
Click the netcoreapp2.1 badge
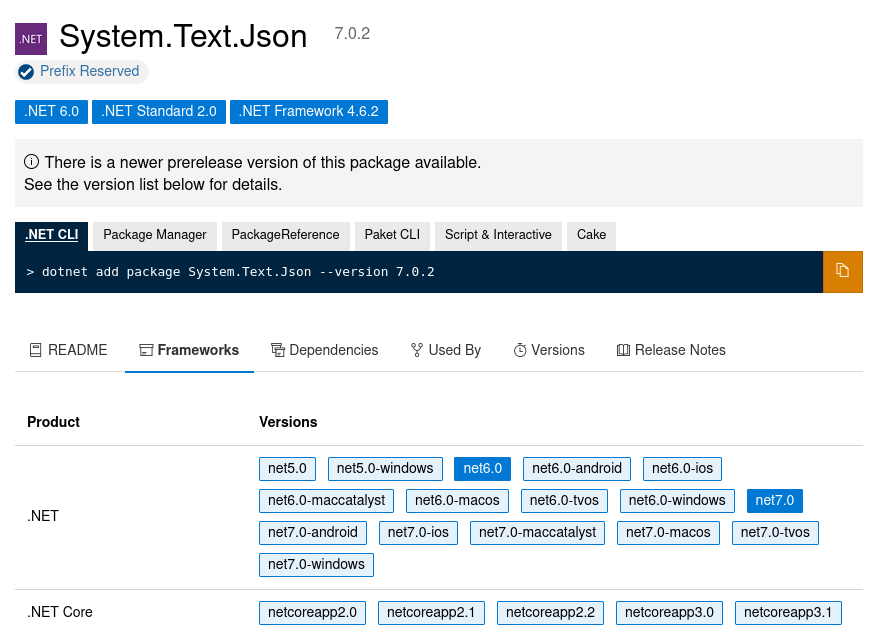pyautogui.click(x=431, y=613)
